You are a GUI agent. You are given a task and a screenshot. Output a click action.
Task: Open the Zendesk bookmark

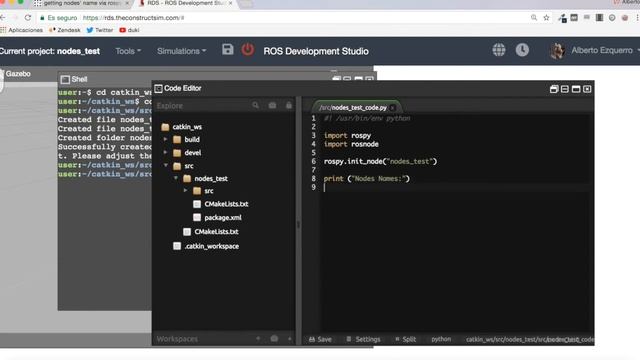pos(64,30)
